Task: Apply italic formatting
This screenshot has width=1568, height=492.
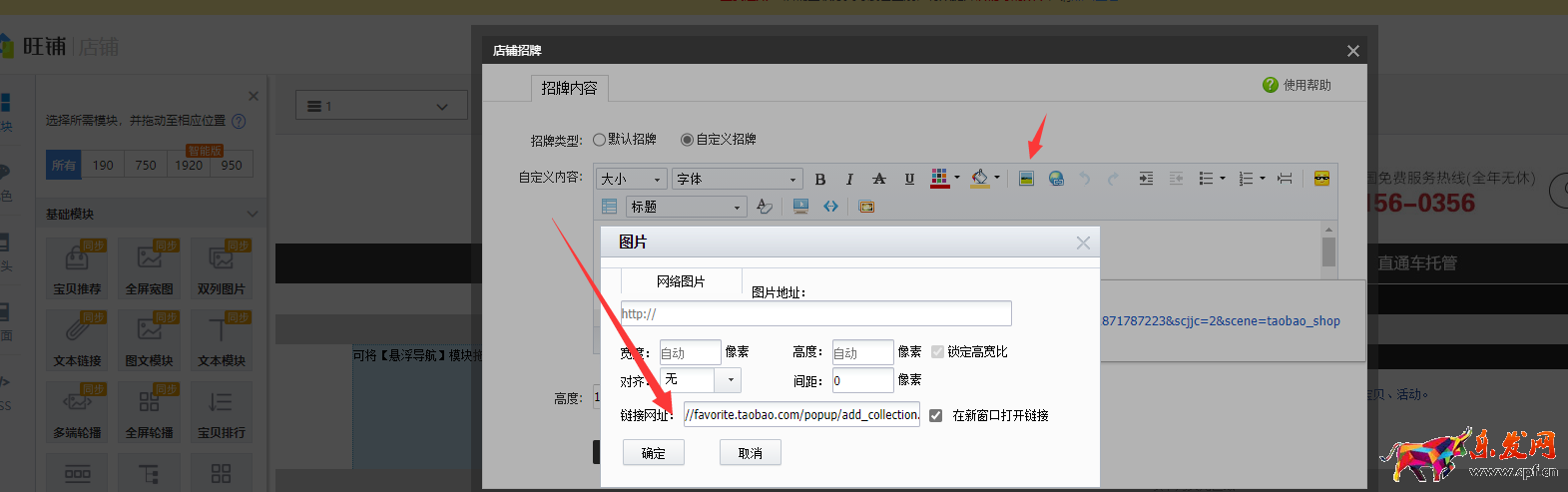Action: click(x=849, y=180)
